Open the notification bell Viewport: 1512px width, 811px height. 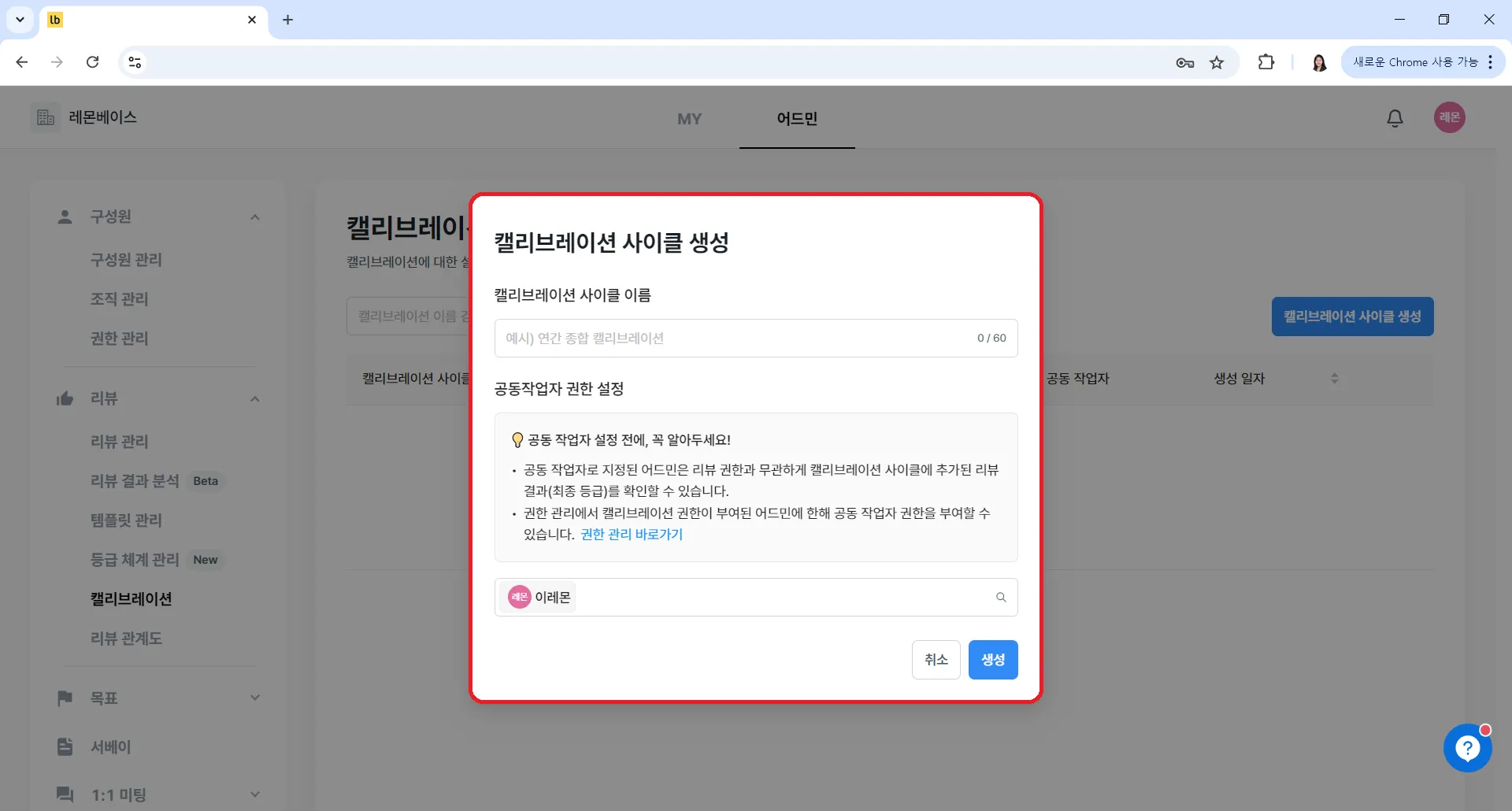(1395, 118)
